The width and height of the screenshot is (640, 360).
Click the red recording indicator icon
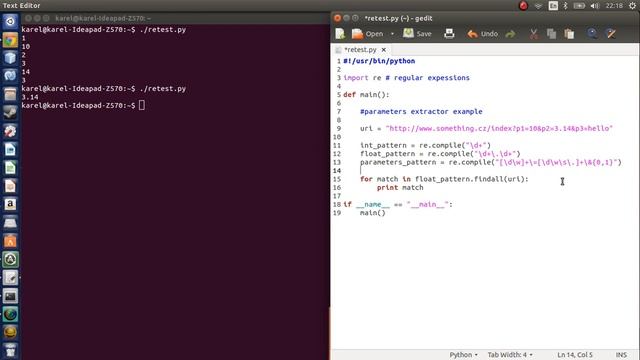523,6
